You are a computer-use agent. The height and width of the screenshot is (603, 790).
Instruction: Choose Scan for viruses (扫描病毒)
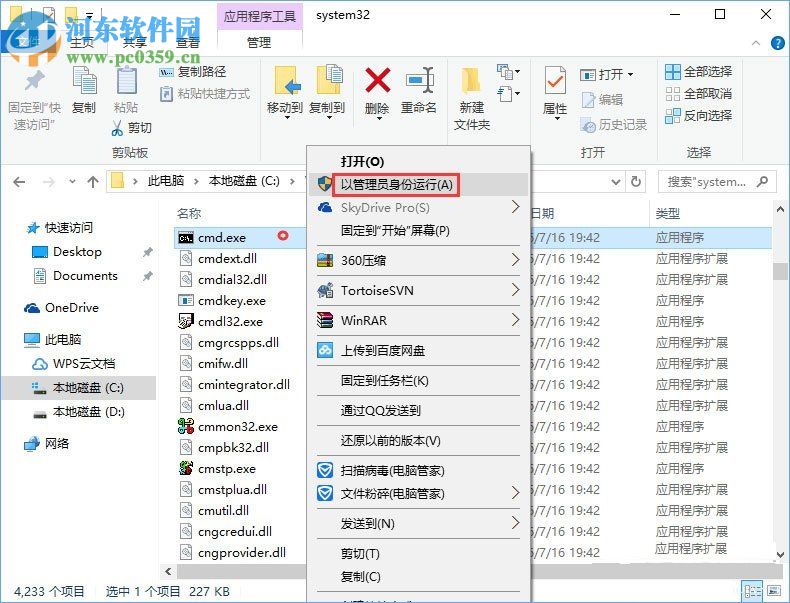tap(392, 471)
